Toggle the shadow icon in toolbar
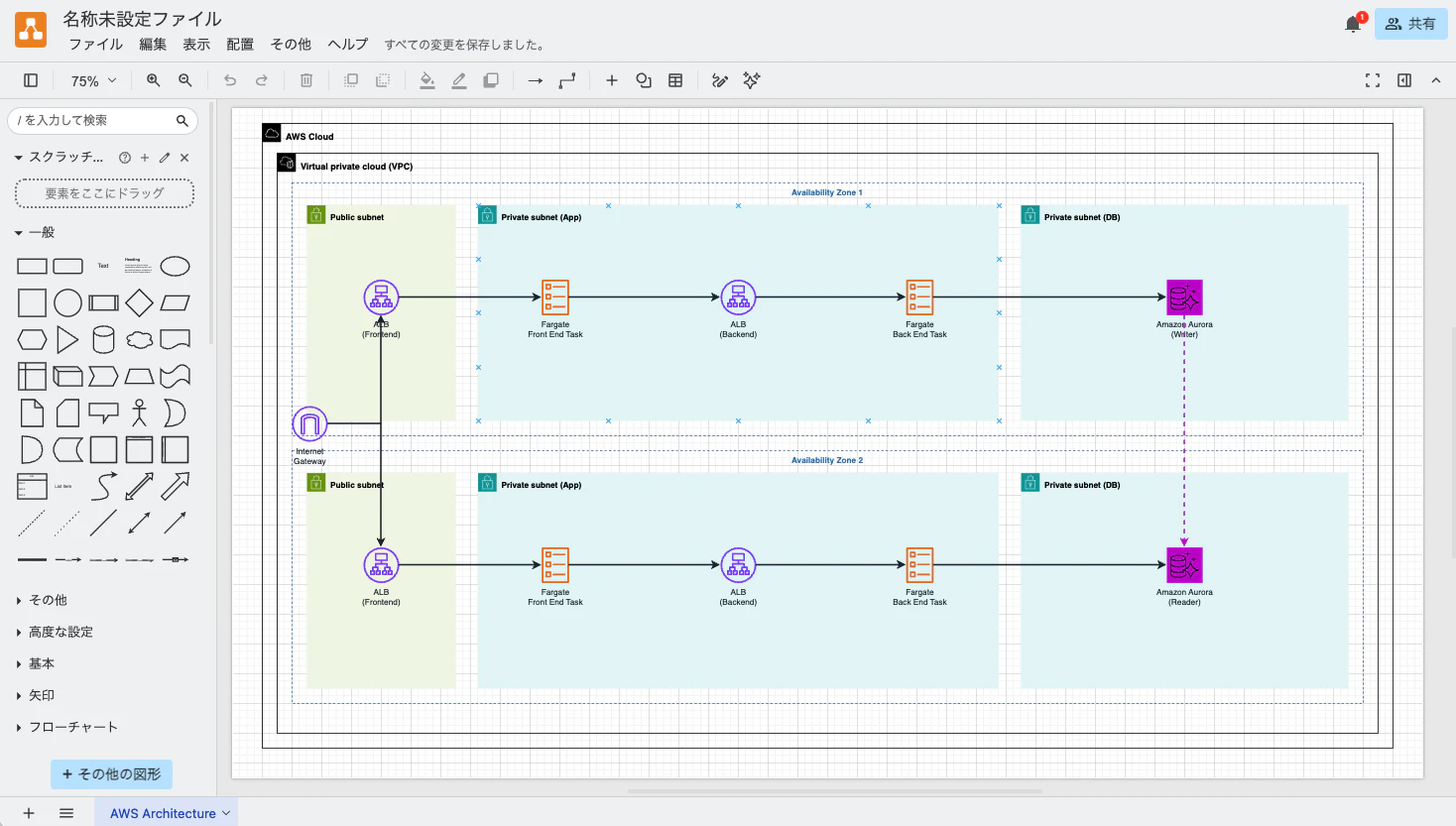 tap(491, 80)
